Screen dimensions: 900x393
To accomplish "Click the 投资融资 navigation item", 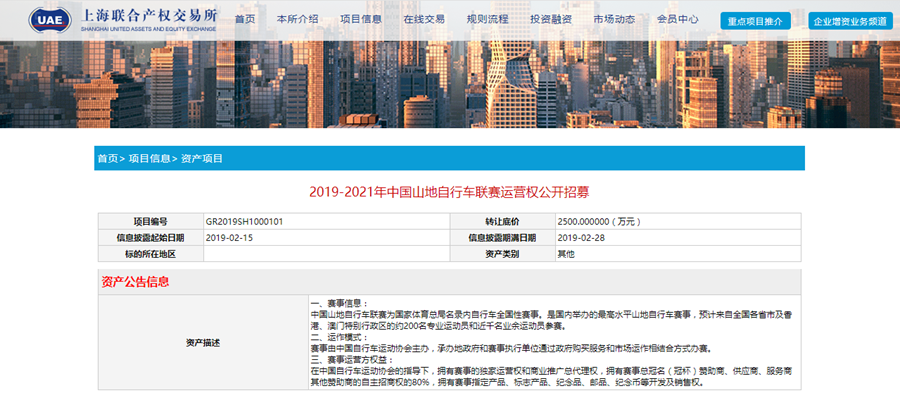I will [551, 19].
